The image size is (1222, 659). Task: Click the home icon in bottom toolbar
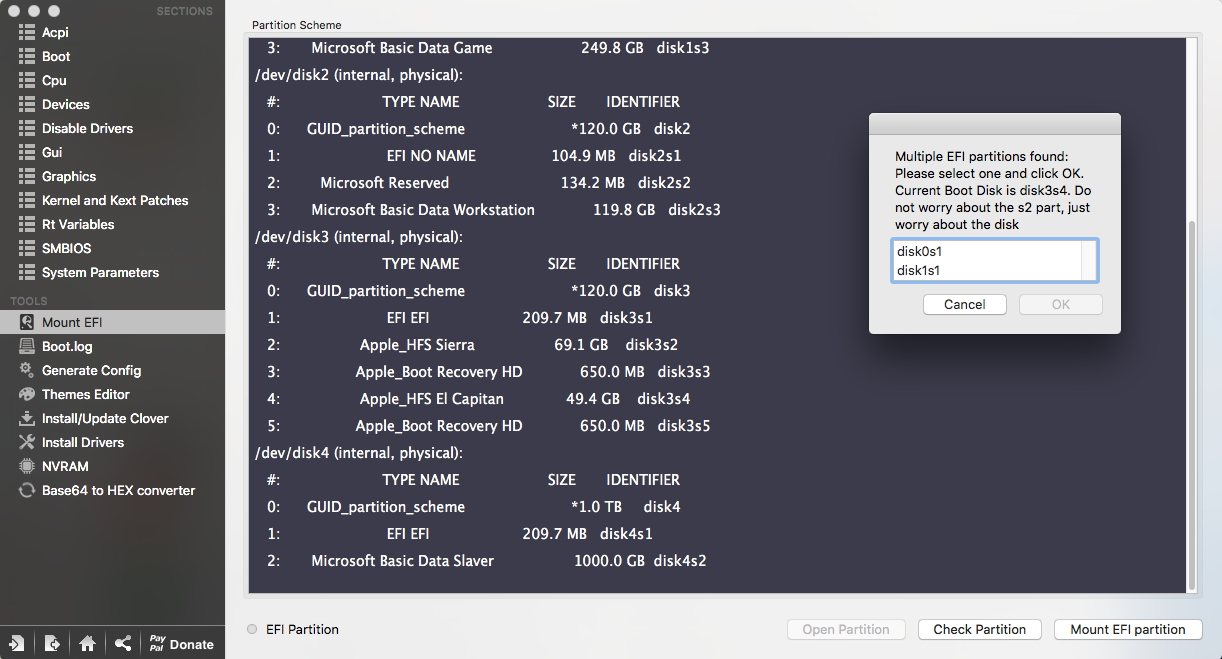[87, 644]
